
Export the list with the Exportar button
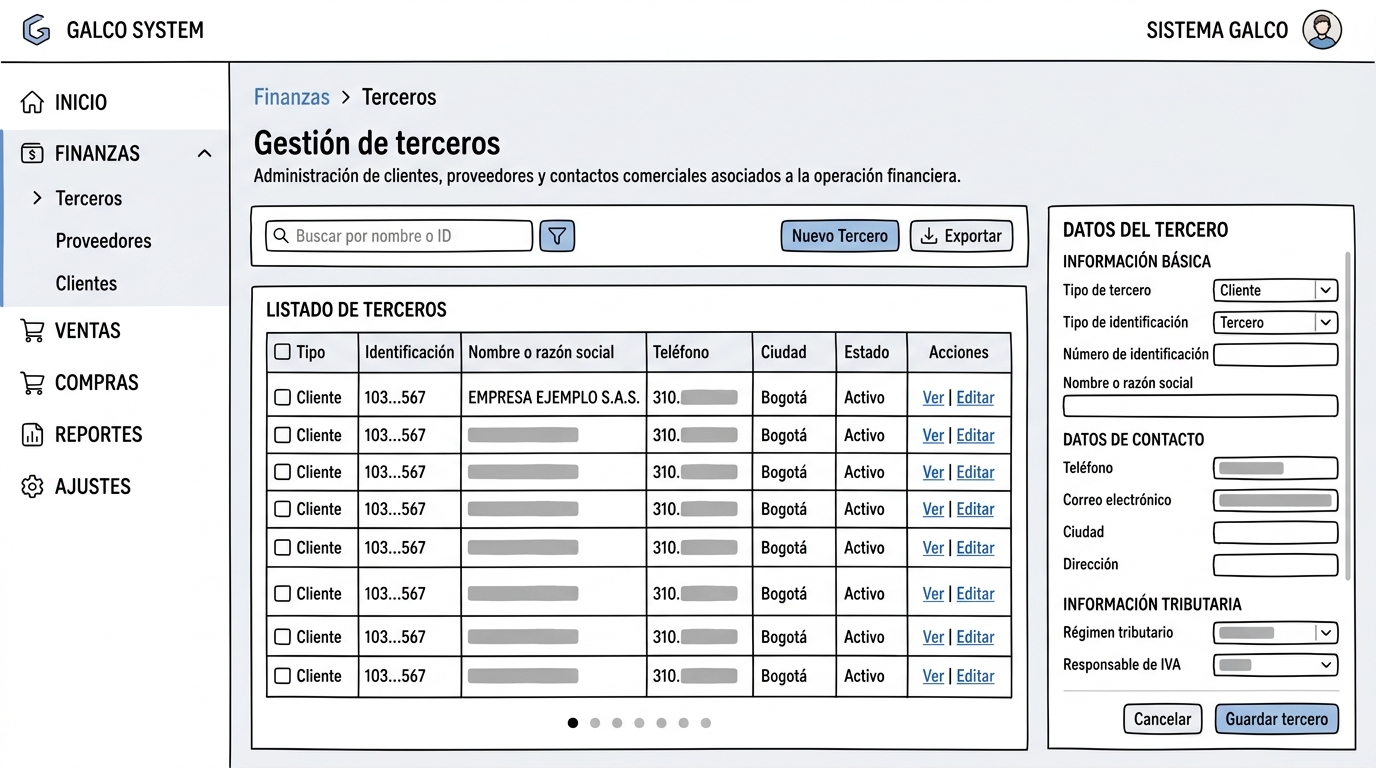961,236
